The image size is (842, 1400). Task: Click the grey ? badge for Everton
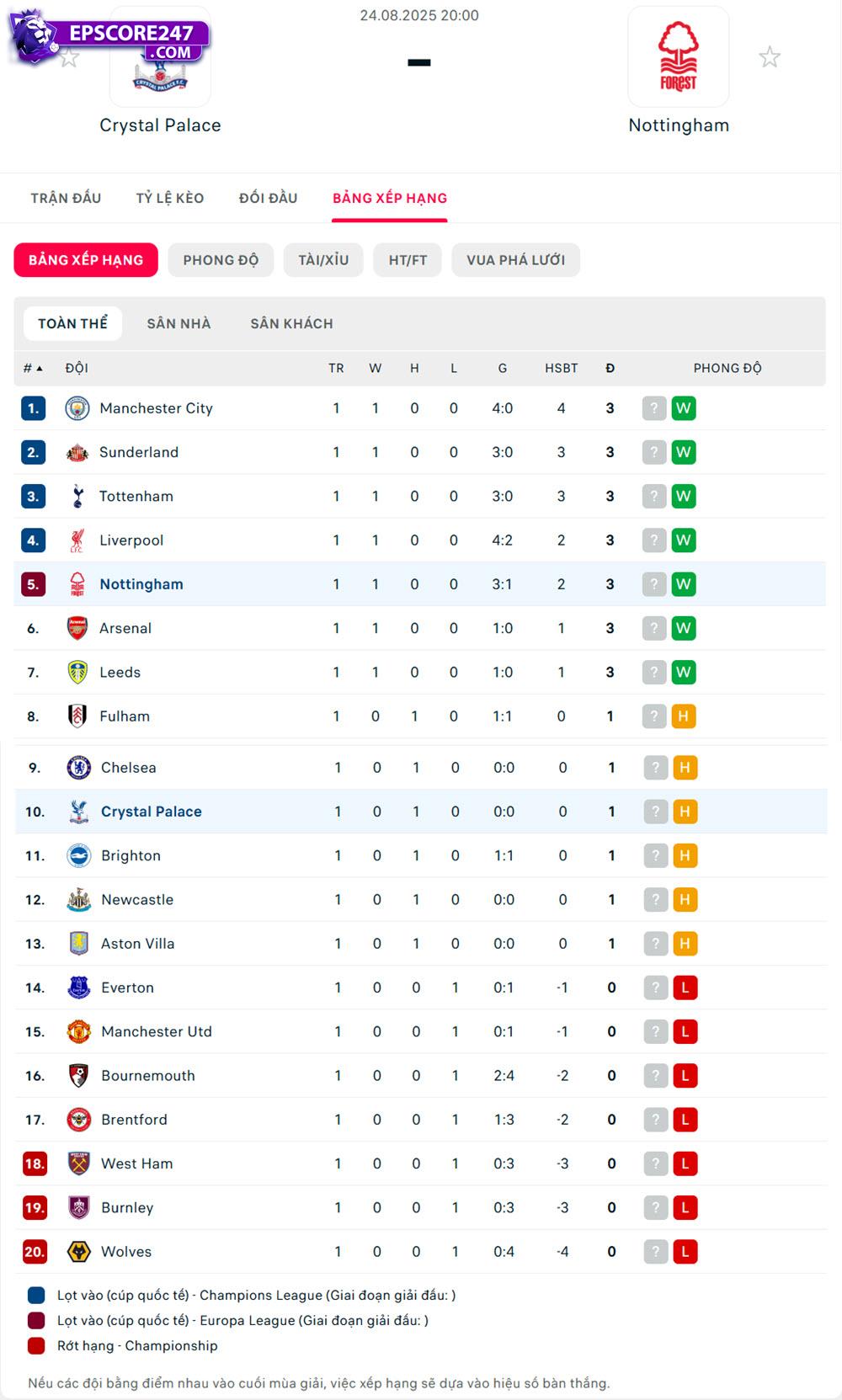point(656,987)
